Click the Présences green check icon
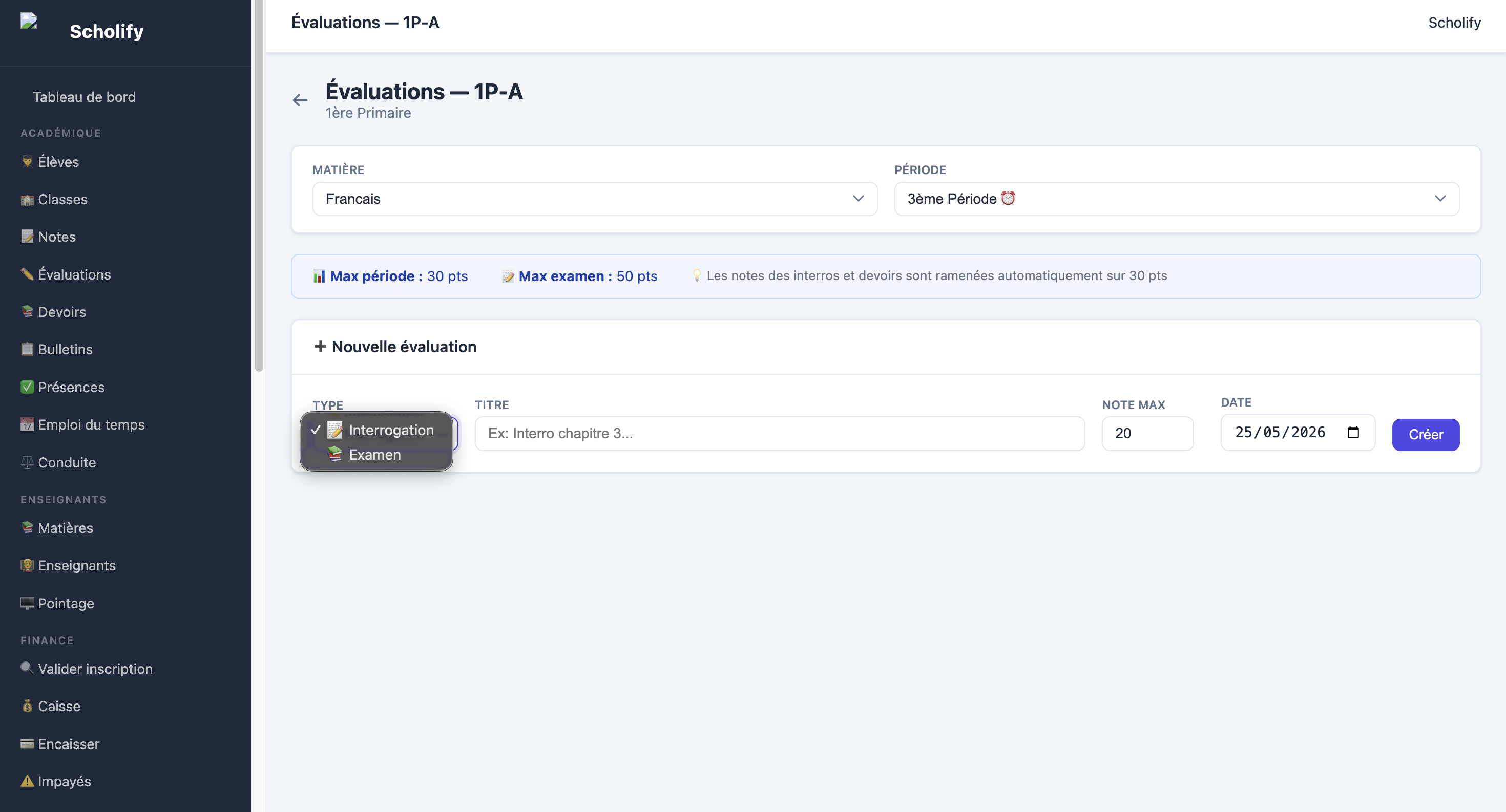The width and height of the screenshot is (1506, 812). tap(27, 387)
